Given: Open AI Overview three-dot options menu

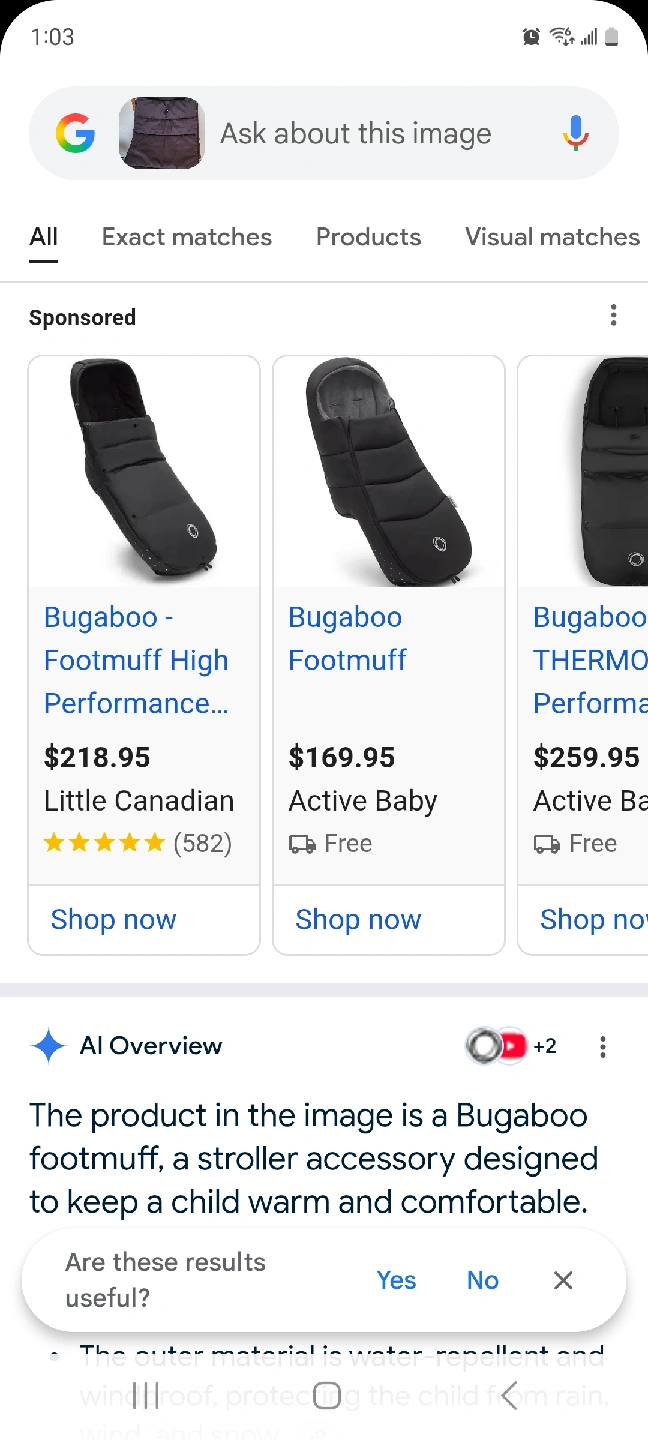Looking at the screenshot, I should 602,1047.
